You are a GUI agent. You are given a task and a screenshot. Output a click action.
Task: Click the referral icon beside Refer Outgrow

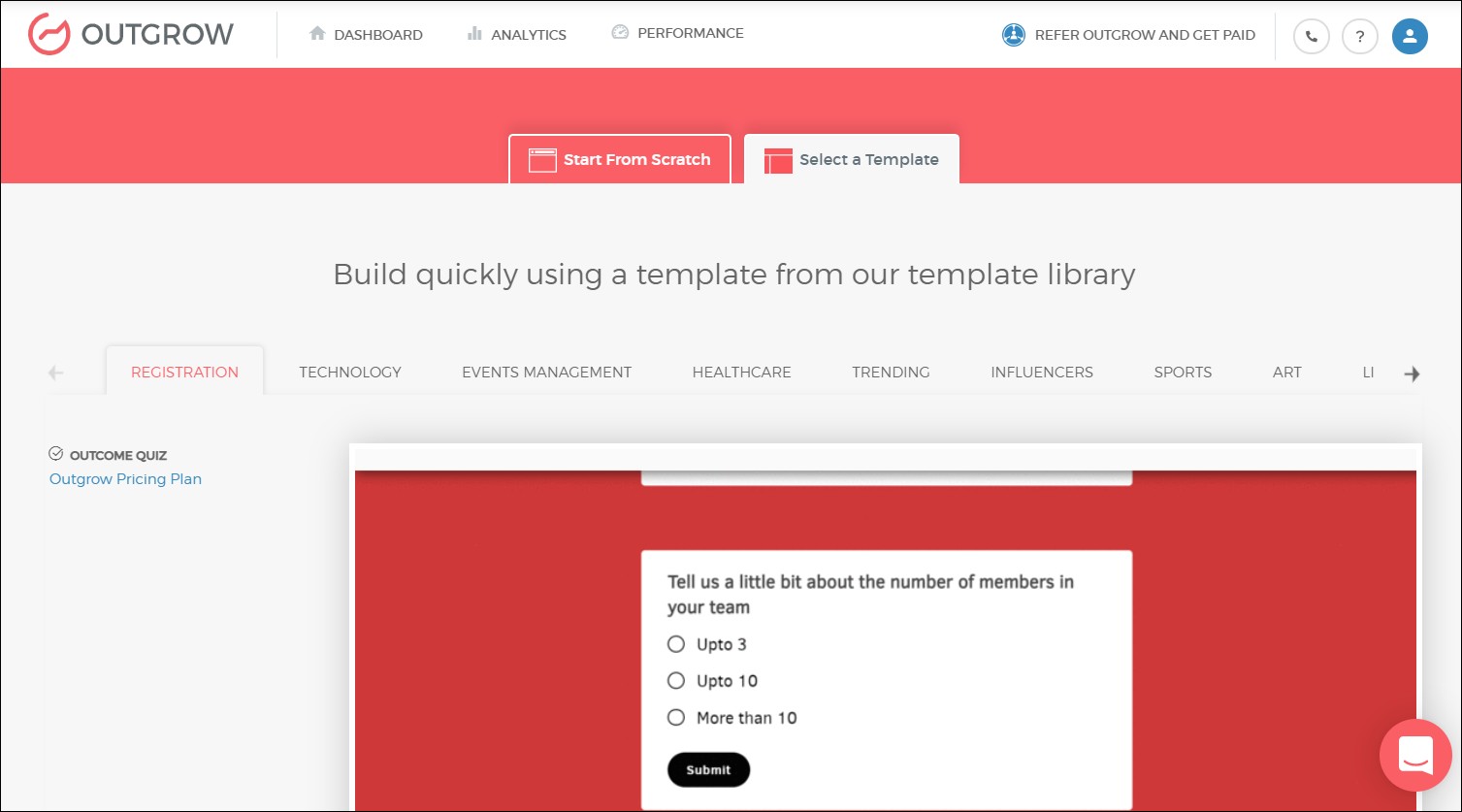1013,35
